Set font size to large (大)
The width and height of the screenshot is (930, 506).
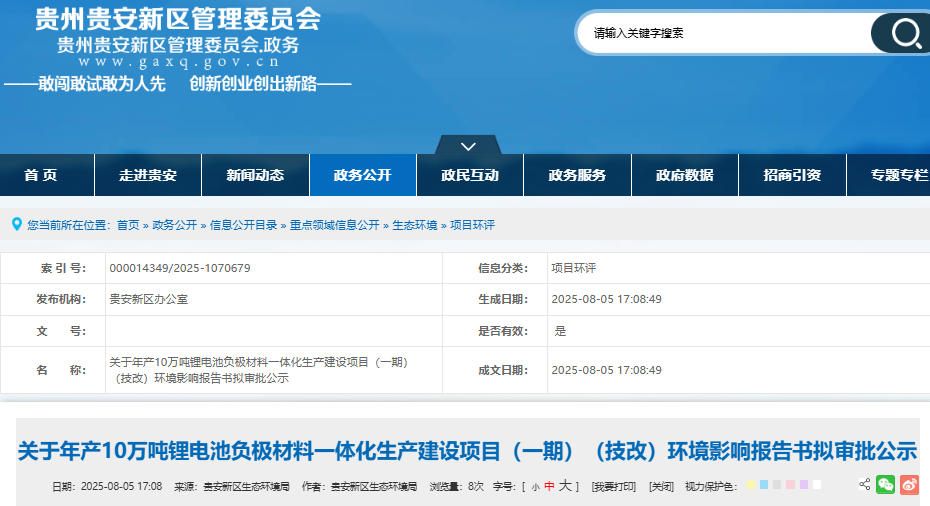564,486
